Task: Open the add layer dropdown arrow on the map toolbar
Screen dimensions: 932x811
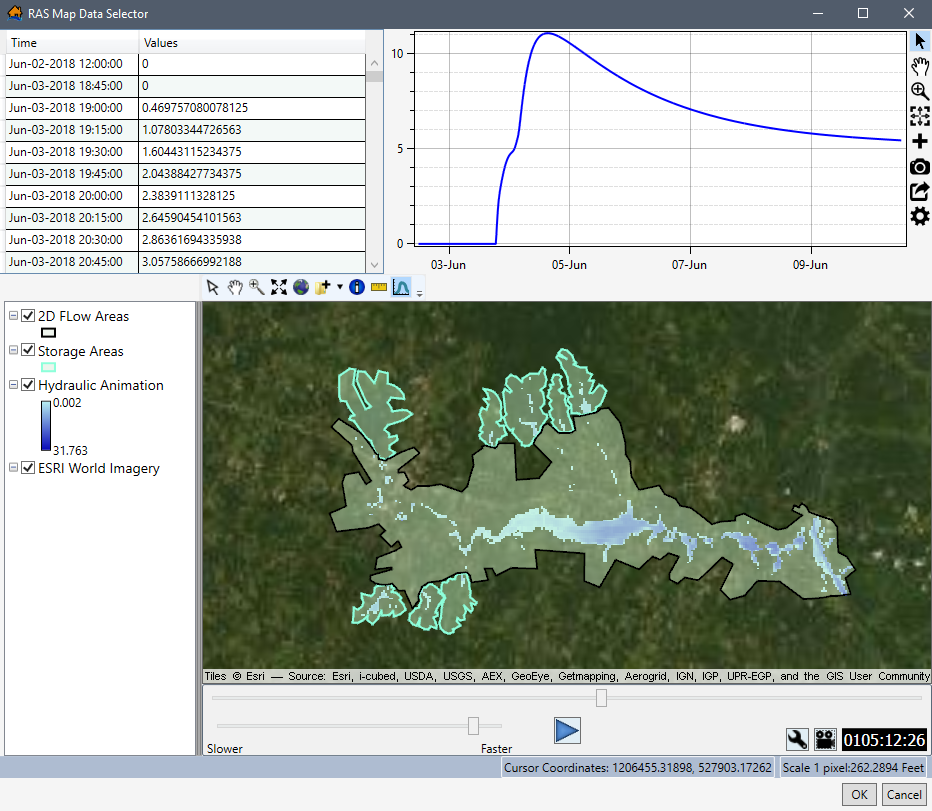Action: point(340,286)
